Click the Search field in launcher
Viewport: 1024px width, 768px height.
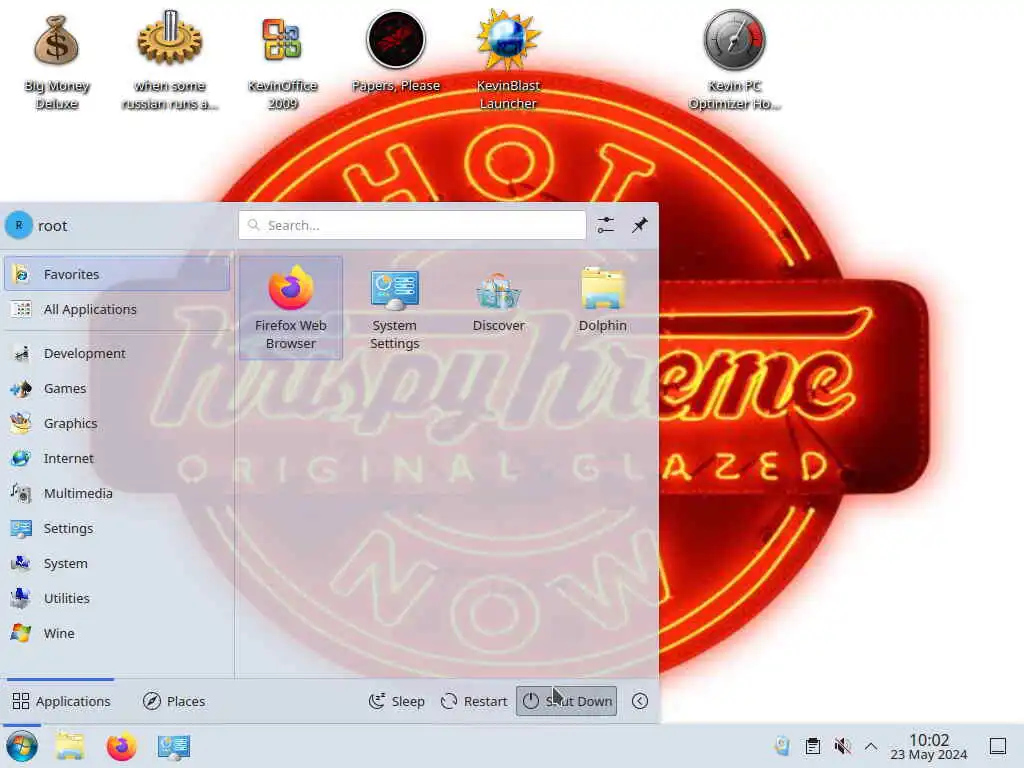[412, 225]
